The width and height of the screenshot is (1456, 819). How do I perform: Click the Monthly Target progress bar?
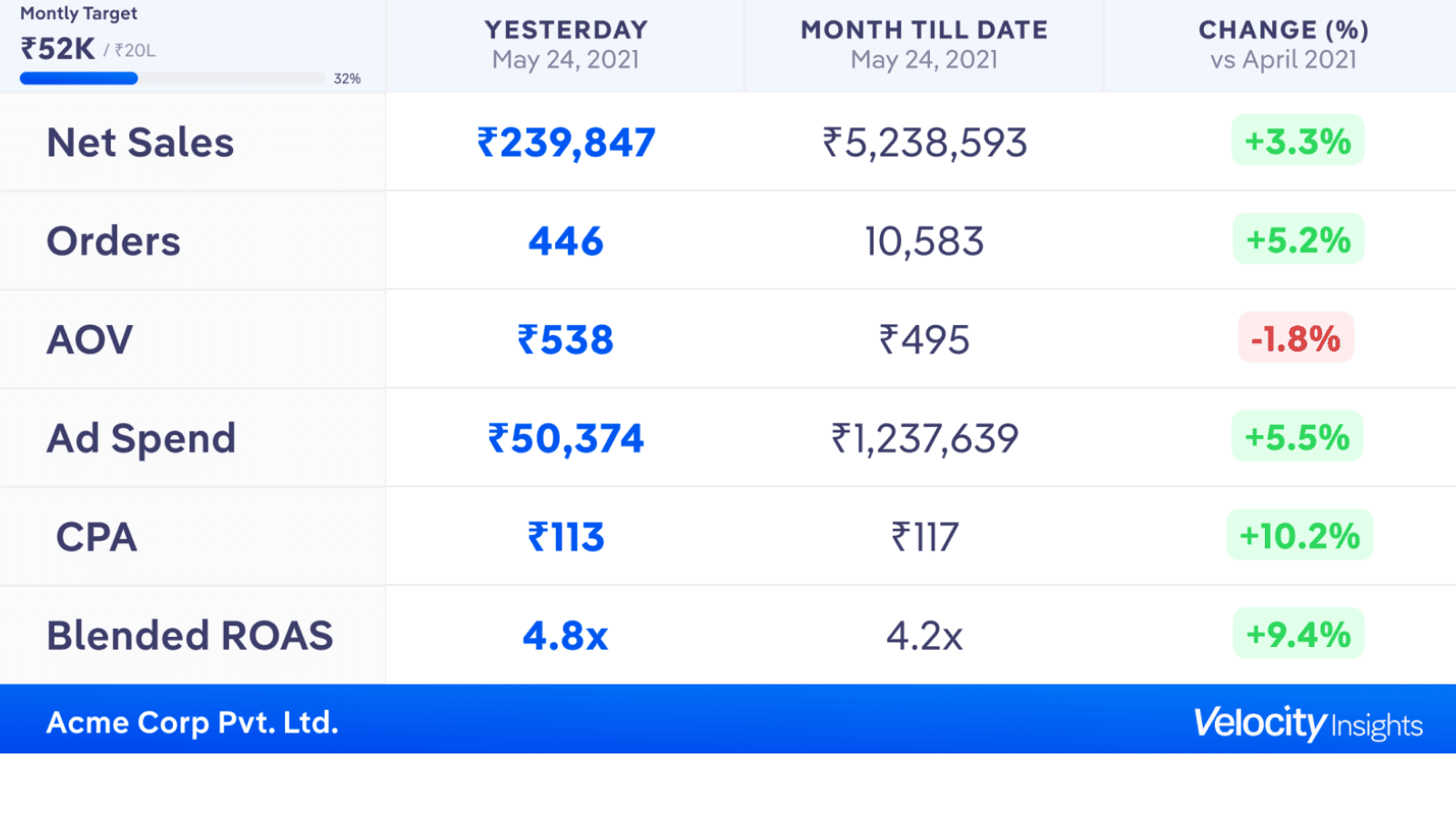172,78
